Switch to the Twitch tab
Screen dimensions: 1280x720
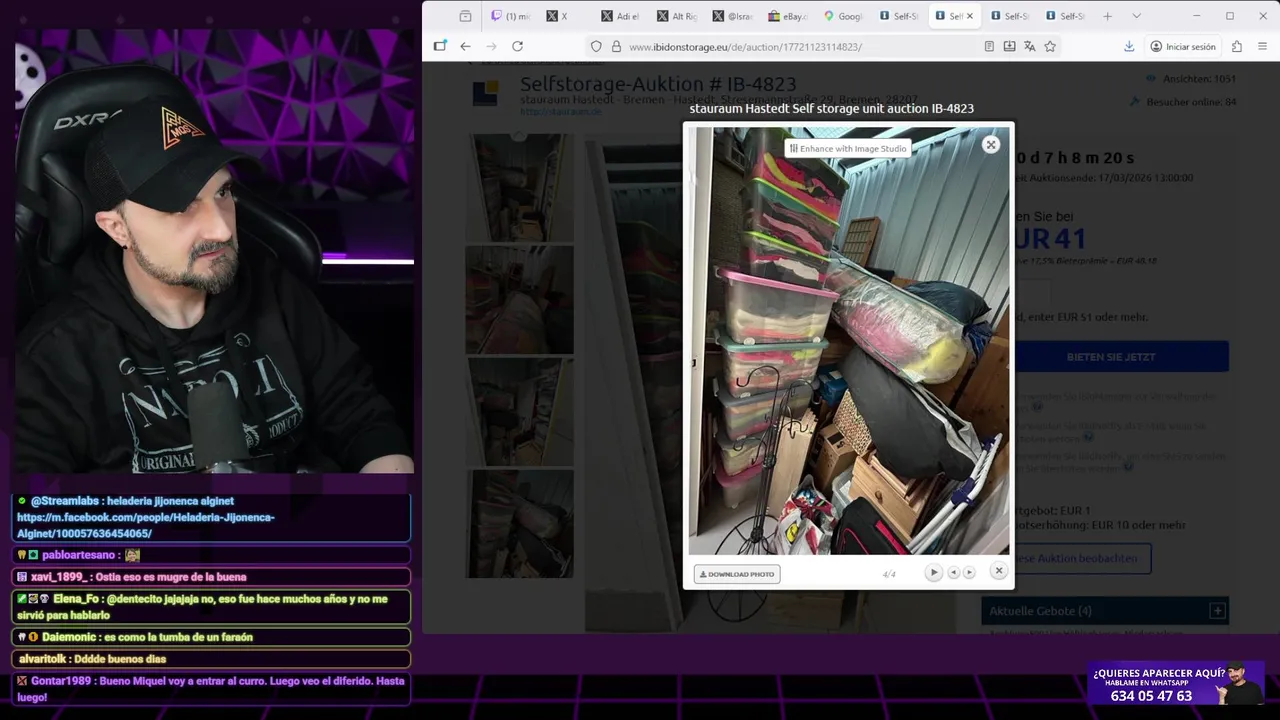(x=511, y=16)
